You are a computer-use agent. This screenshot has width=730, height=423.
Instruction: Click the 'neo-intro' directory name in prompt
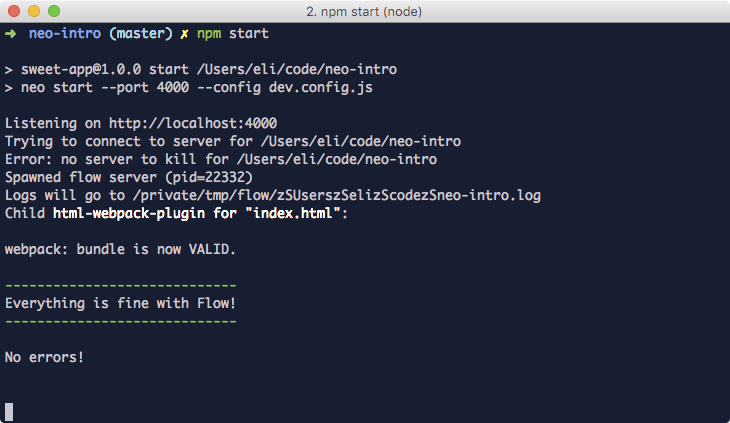coord(65,34)
